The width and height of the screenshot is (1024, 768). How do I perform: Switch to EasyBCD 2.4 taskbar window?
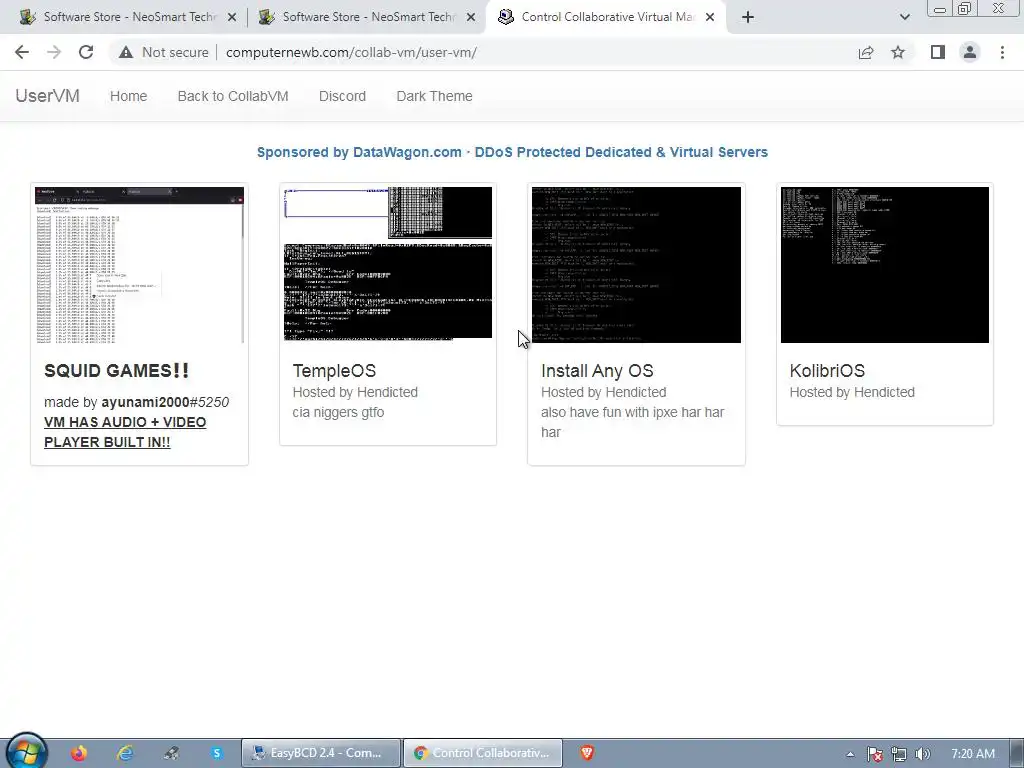pyautogui.click(x=321, y=753)
